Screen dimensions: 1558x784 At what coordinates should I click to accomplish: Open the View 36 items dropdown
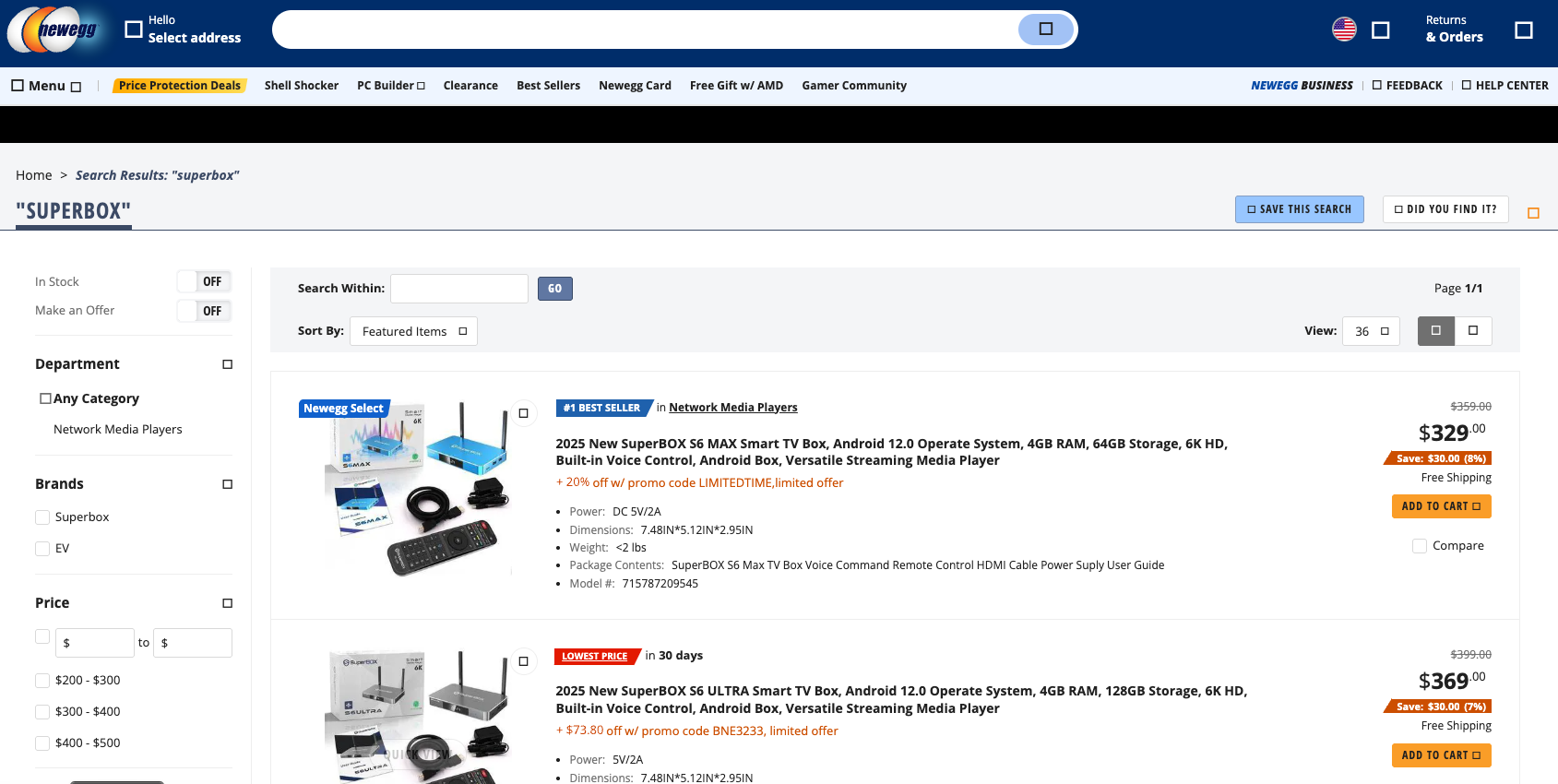(x=1371, y=331)
